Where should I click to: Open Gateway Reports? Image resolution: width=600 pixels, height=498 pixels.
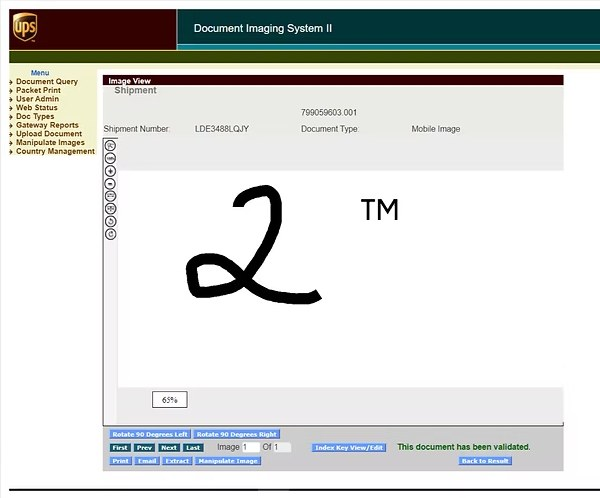click(47, 125)
